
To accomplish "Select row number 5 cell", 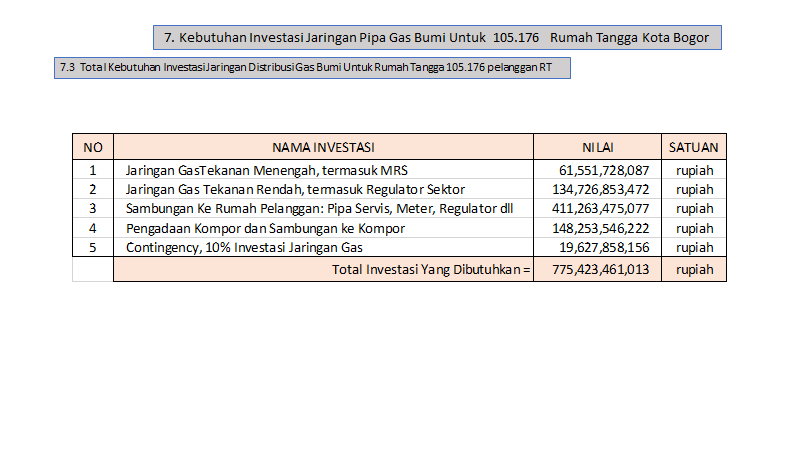I will 93,247.
